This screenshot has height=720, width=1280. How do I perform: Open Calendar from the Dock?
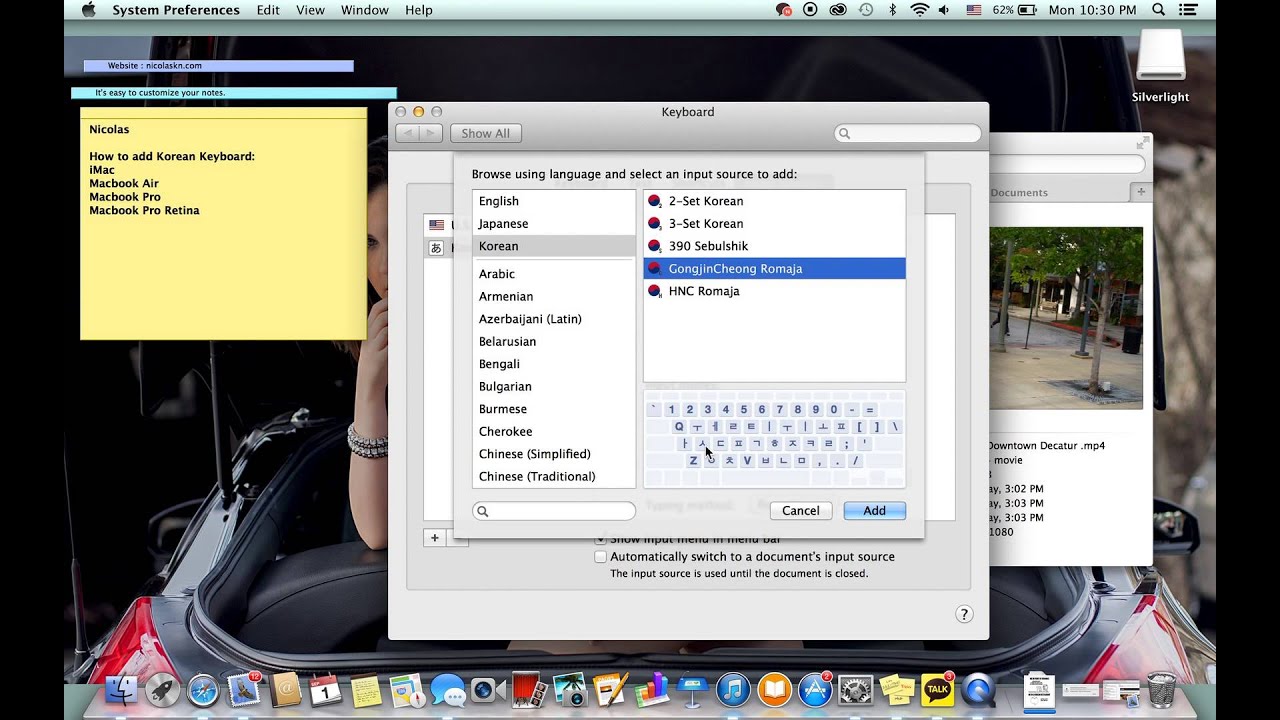tap(325, 689)
